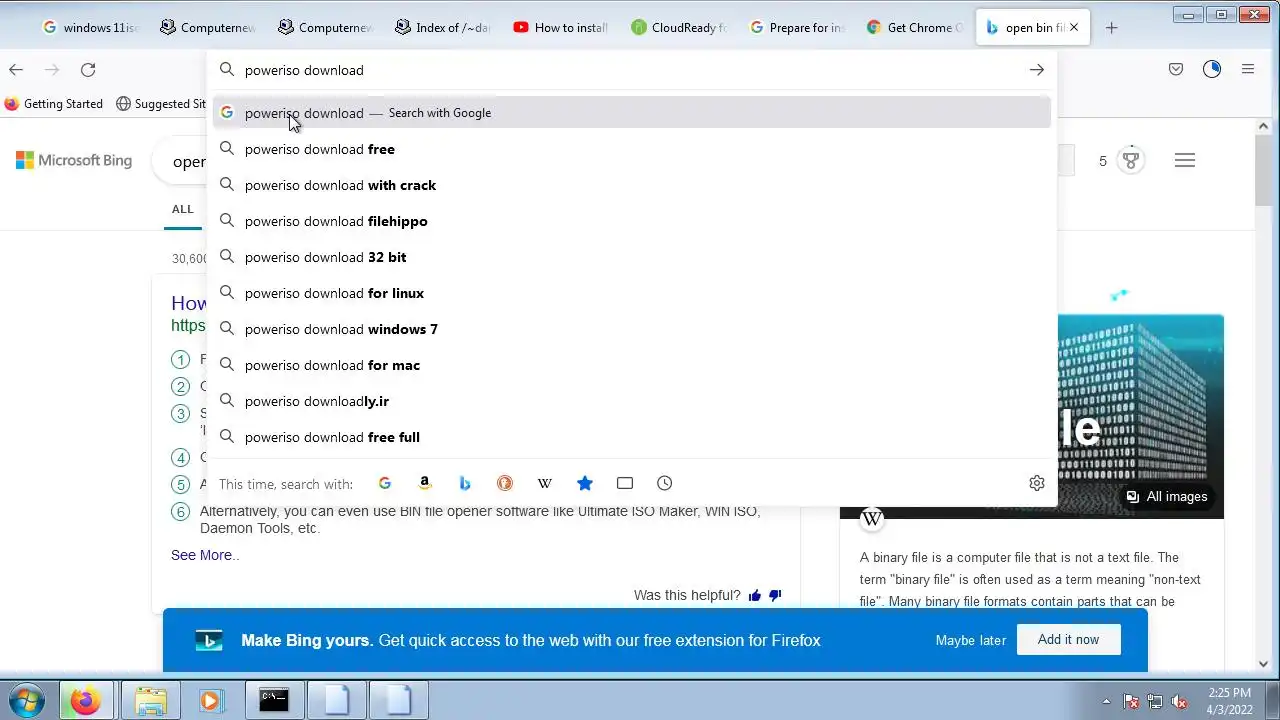The width and height of the screenshot is (1280, 720).
Task: Search with DuckDuckGo one-off icon
Action: (505, 483)
